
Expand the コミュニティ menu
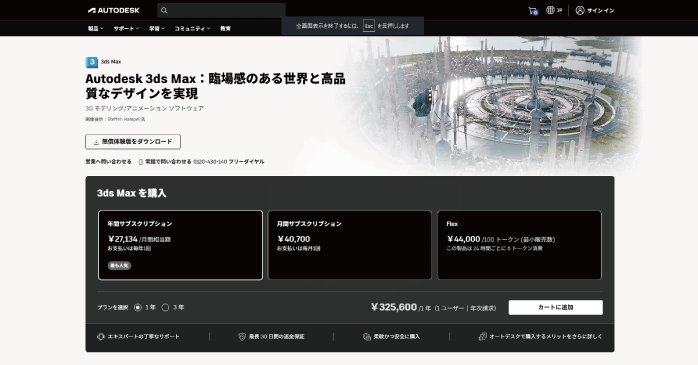[192, 28]
